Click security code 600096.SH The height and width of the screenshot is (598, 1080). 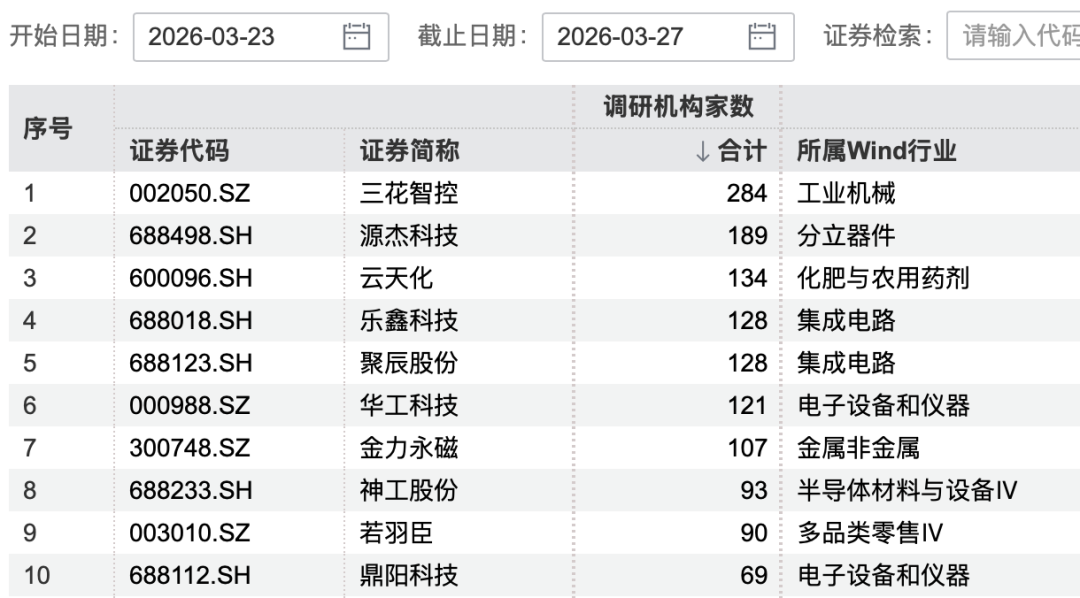pyautogui.click(x=178, y=278)
